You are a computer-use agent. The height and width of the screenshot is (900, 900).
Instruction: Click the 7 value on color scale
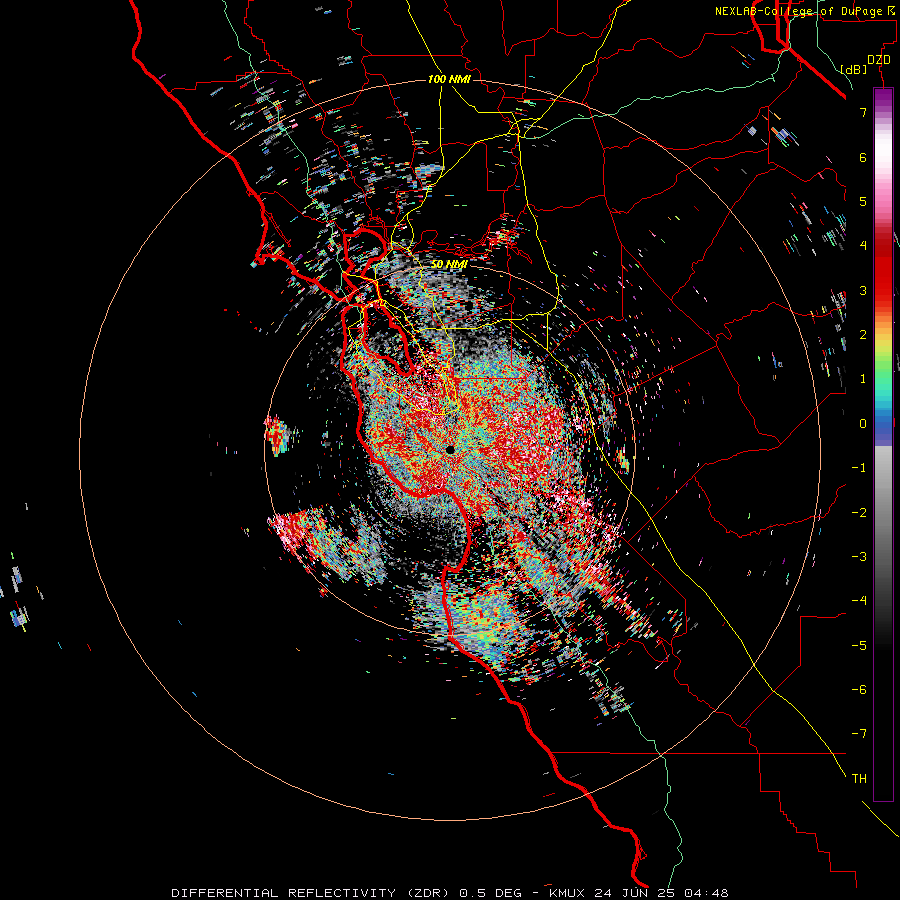(863, 112)
